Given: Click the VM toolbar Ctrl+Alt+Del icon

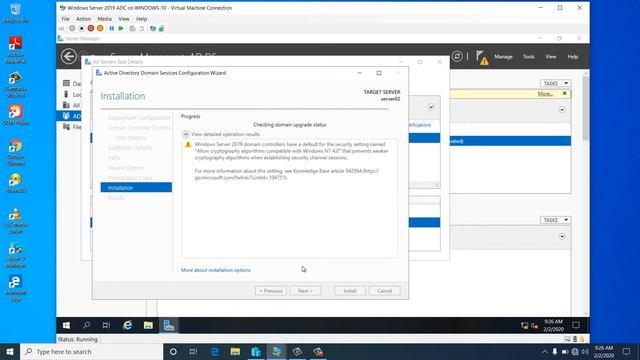Looking at the screenshot, I should pyautogui.click(x=62, y=29).
